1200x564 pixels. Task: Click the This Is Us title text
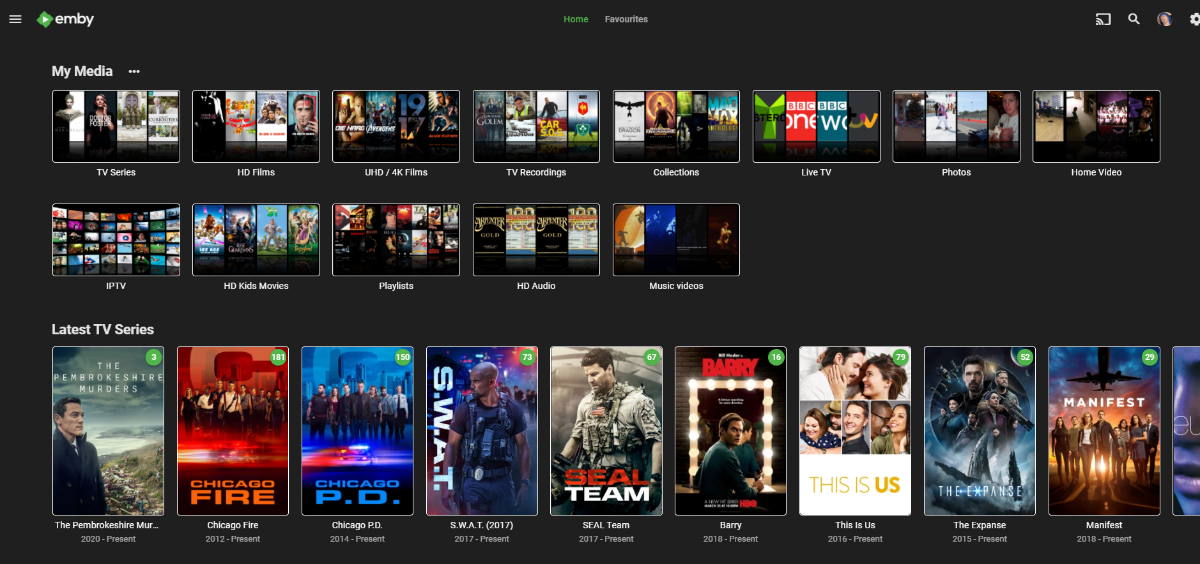[855, 525]
